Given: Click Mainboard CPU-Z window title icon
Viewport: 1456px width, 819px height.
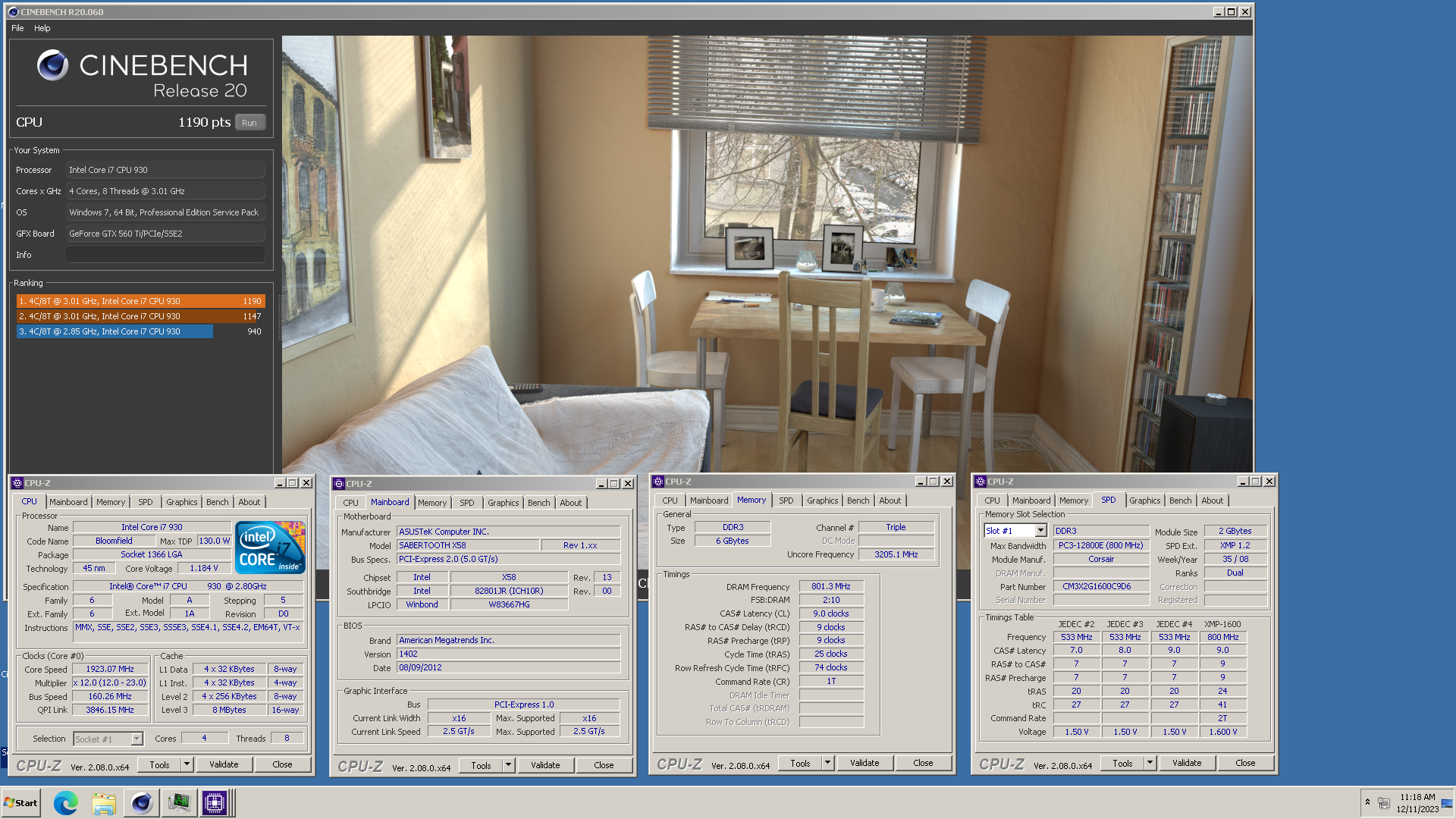Looking at the screenshot, I should coord(339,484).
